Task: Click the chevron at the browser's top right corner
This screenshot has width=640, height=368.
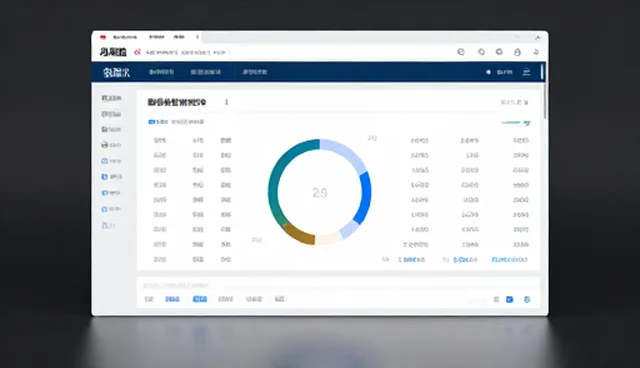Action: coord(538,38)
